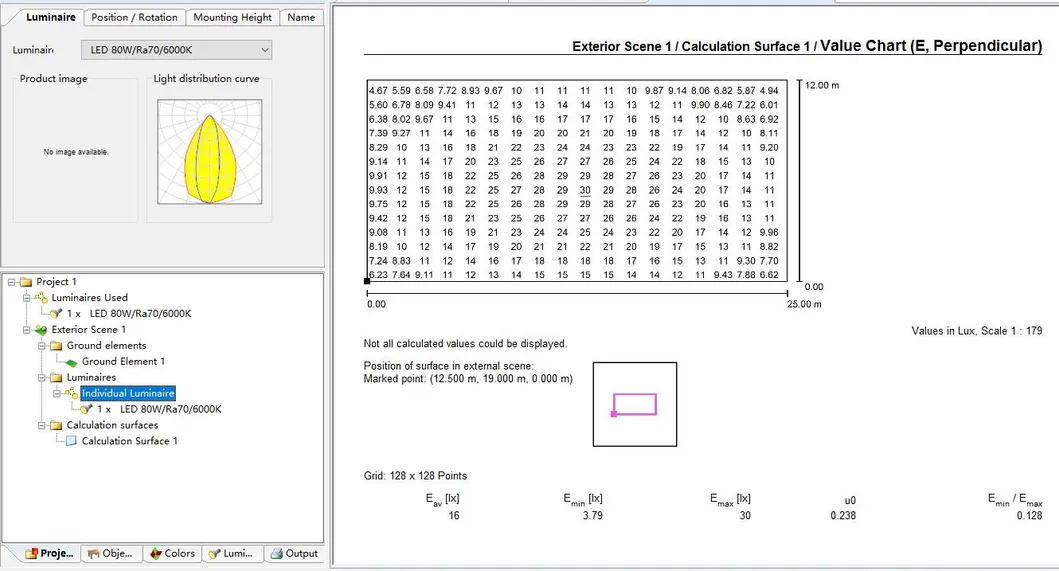
Task: Open the Project manager tab icon
Action: [x=31, y=553]
